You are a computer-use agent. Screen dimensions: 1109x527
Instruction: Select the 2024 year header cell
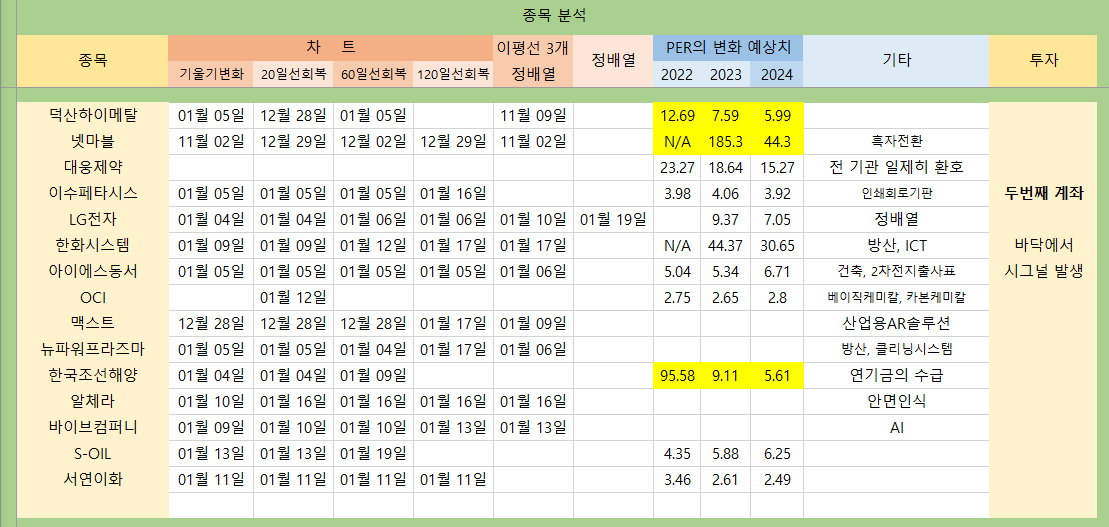[x=777, y=74]
